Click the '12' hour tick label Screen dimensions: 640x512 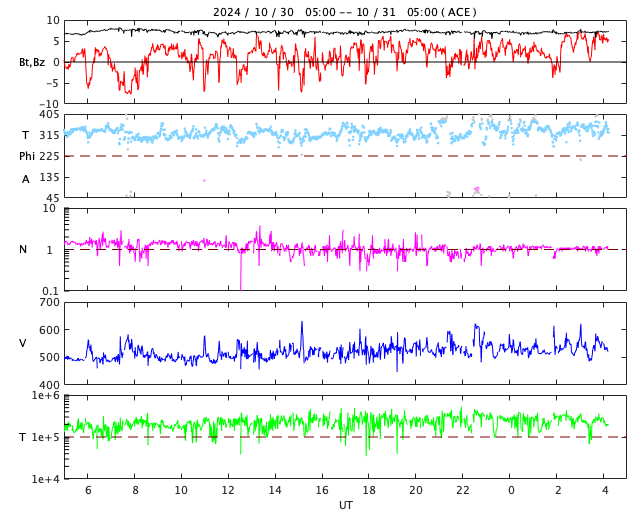click(228, 490)
